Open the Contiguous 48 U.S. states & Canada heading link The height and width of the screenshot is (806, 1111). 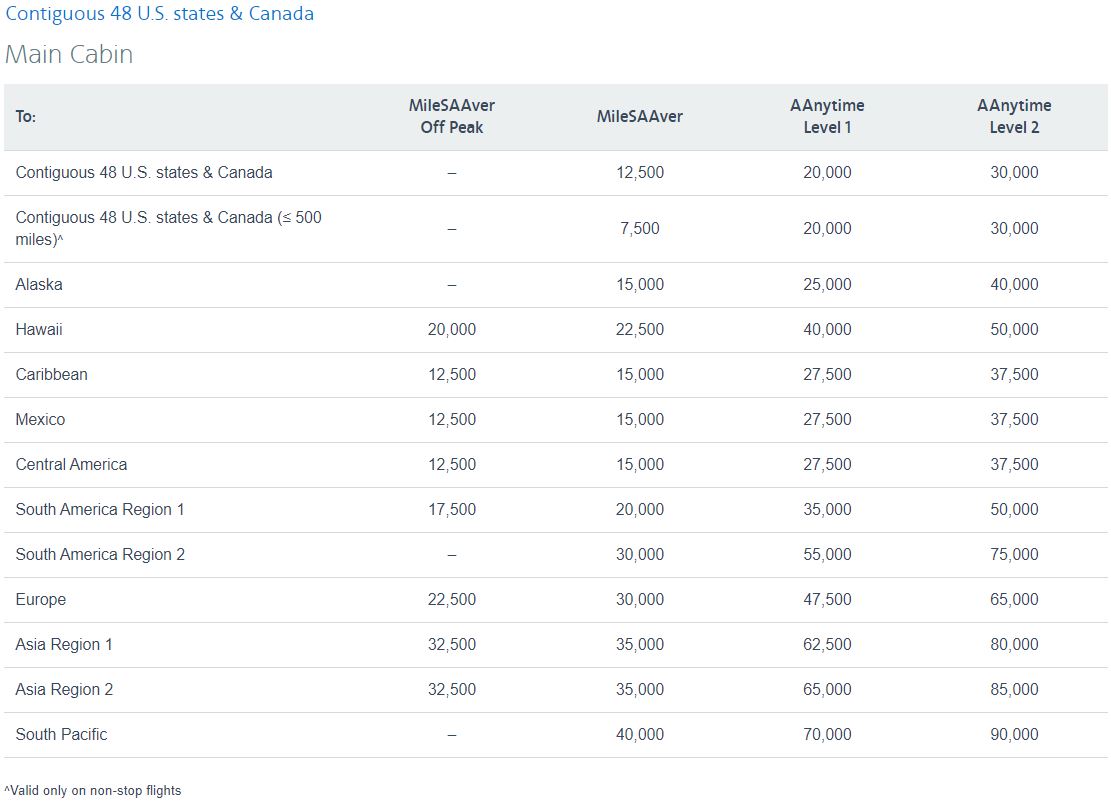159,13
